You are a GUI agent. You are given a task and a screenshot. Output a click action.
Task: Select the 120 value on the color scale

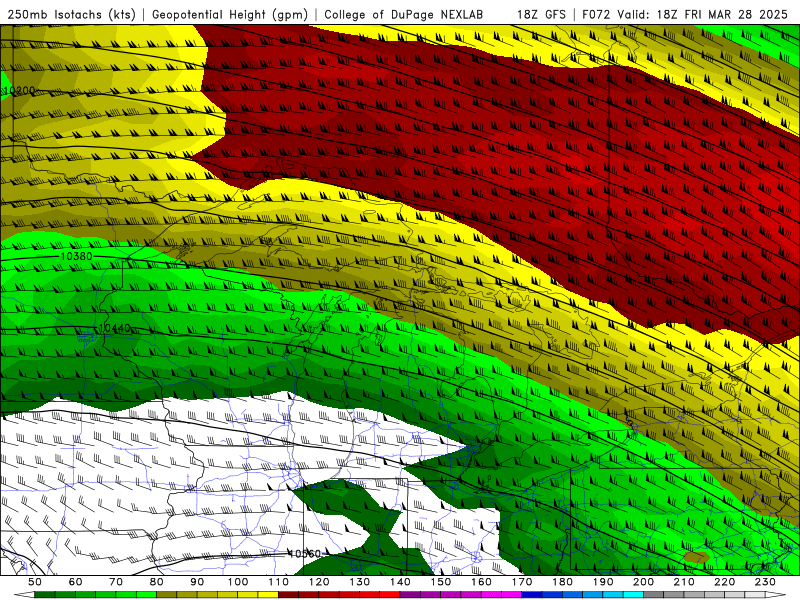[319, 582]
